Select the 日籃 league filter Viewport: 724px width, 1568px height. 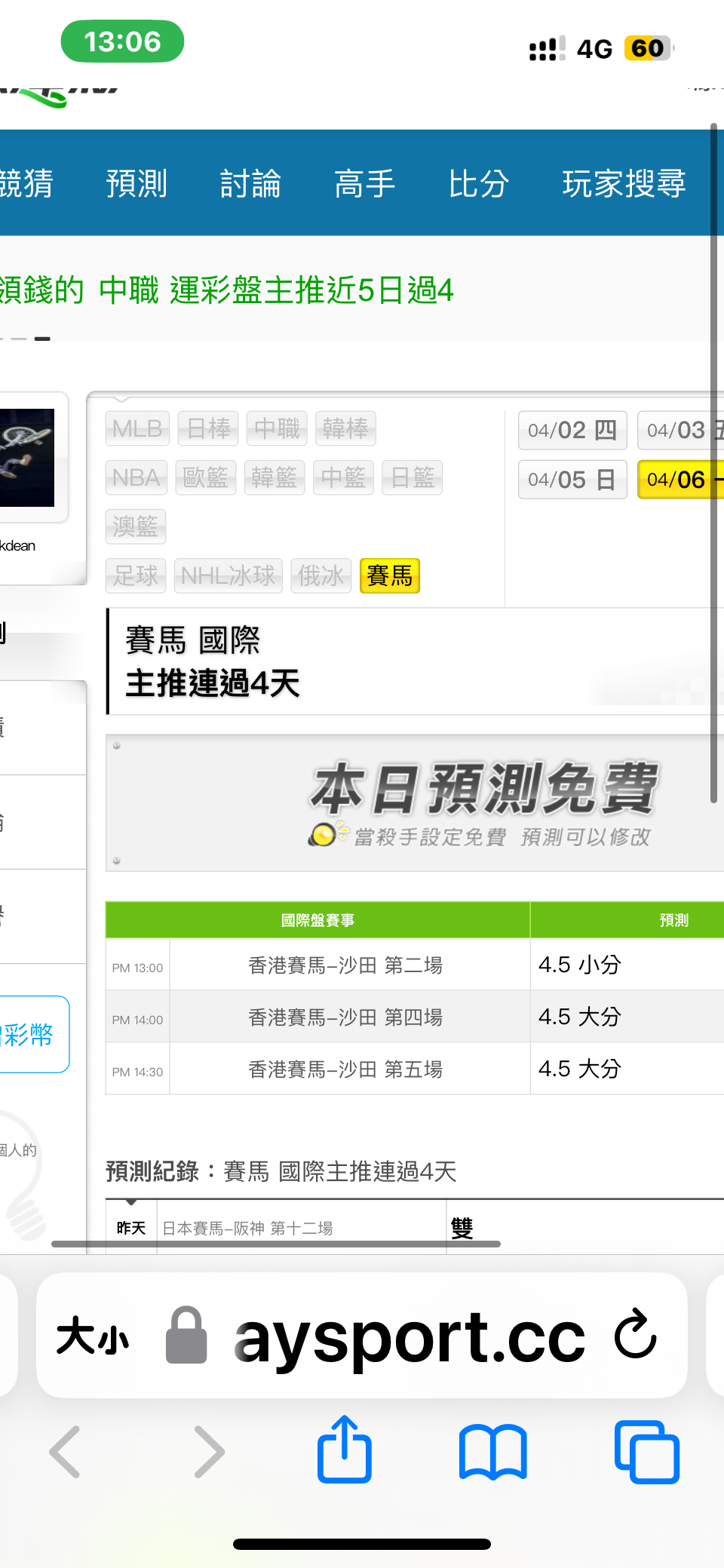(412, 477)
